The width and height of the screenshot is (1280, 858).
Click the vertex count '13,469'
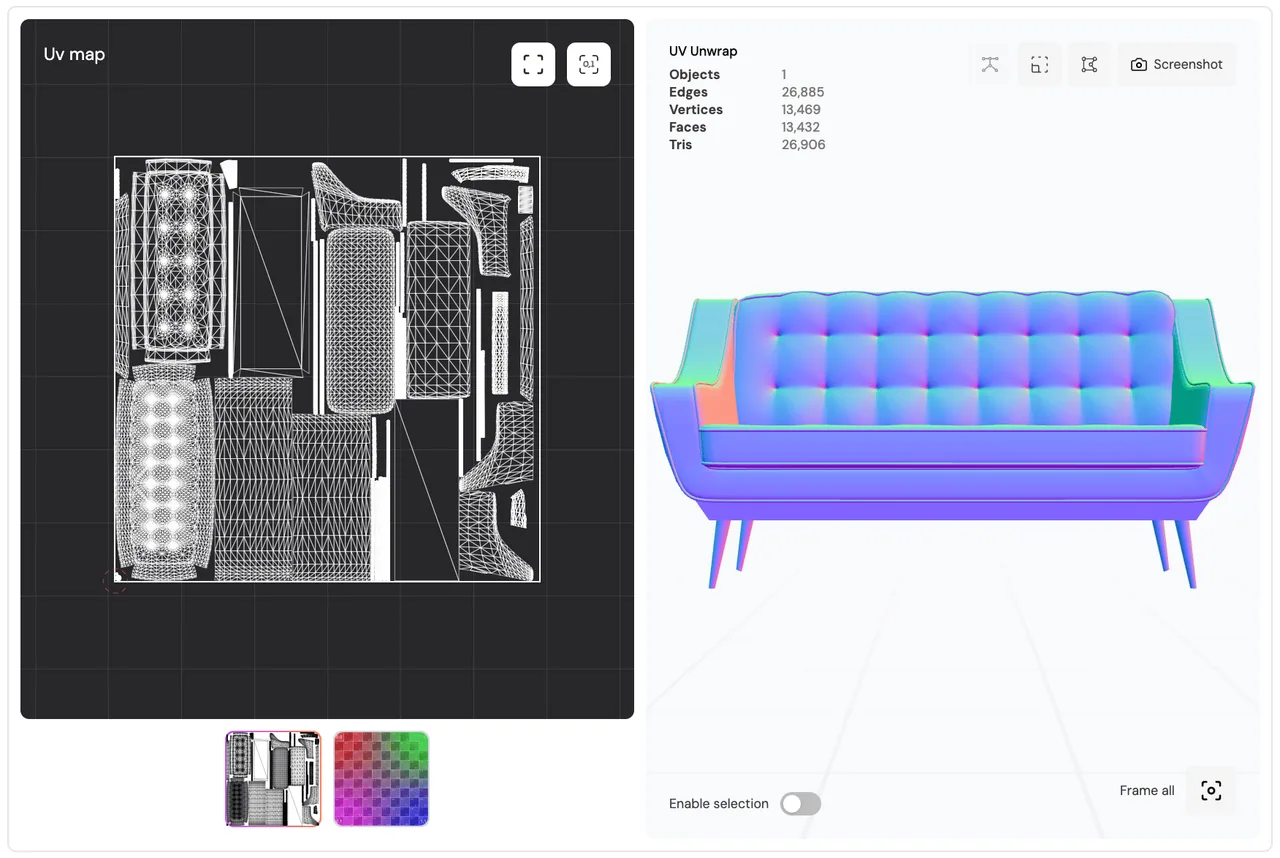tap(801, 110)
